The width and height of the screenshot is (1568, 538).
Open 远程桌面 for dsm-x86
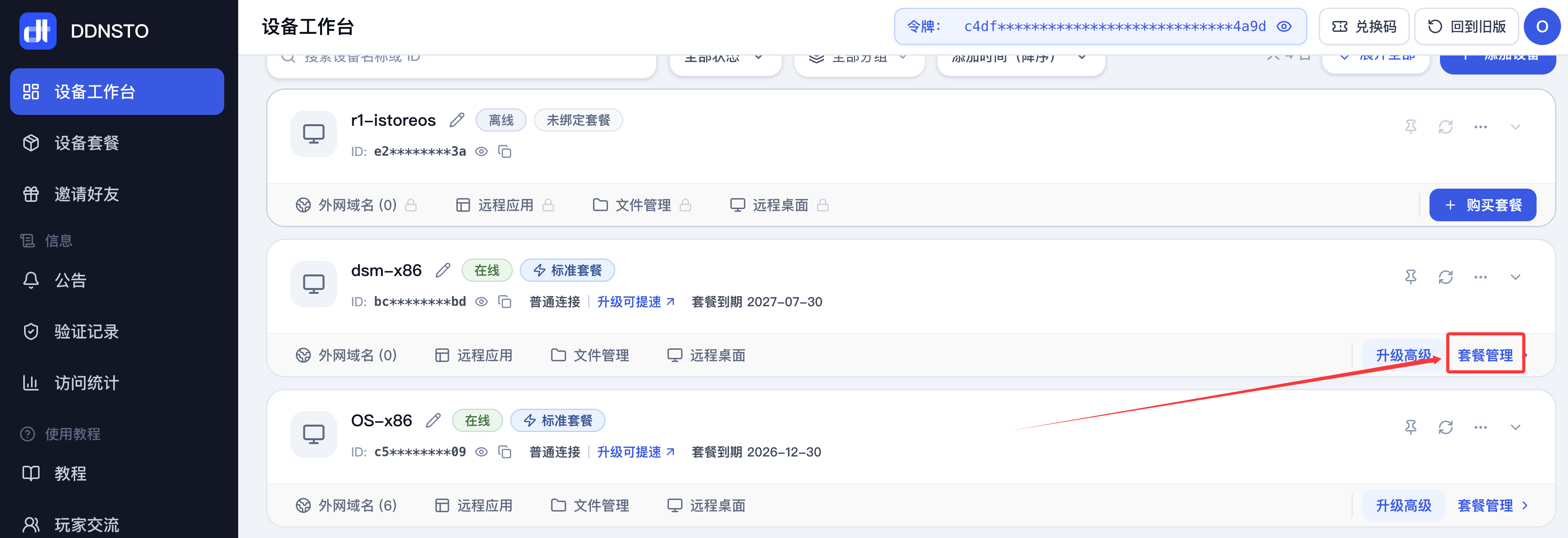click(706, 355)
